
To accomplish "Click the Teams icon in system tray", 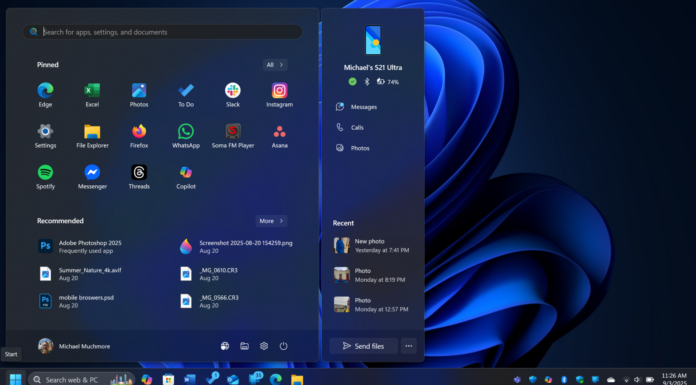I will coord(517,380).
